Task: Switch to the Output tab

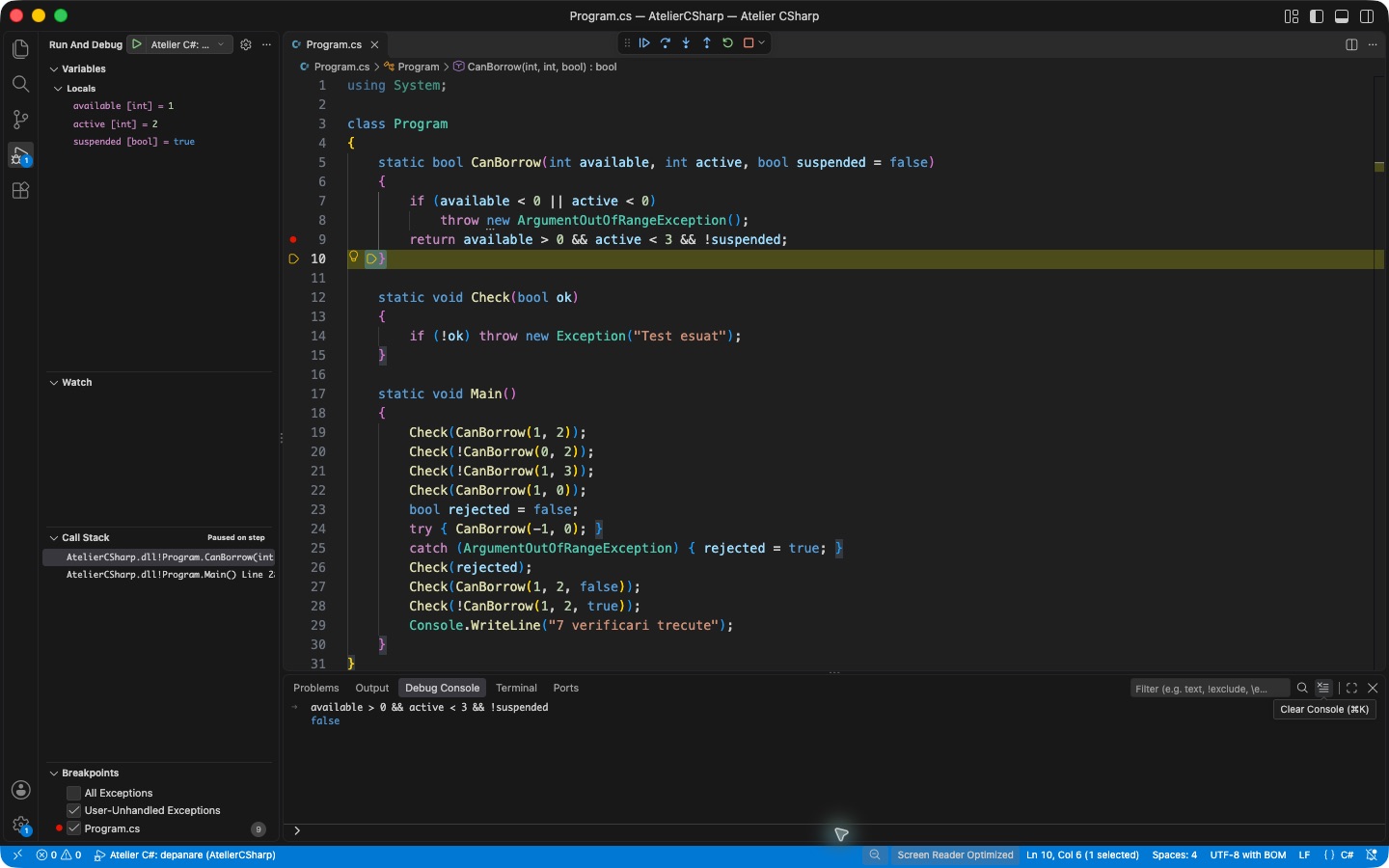Action: tap(372, 688)
